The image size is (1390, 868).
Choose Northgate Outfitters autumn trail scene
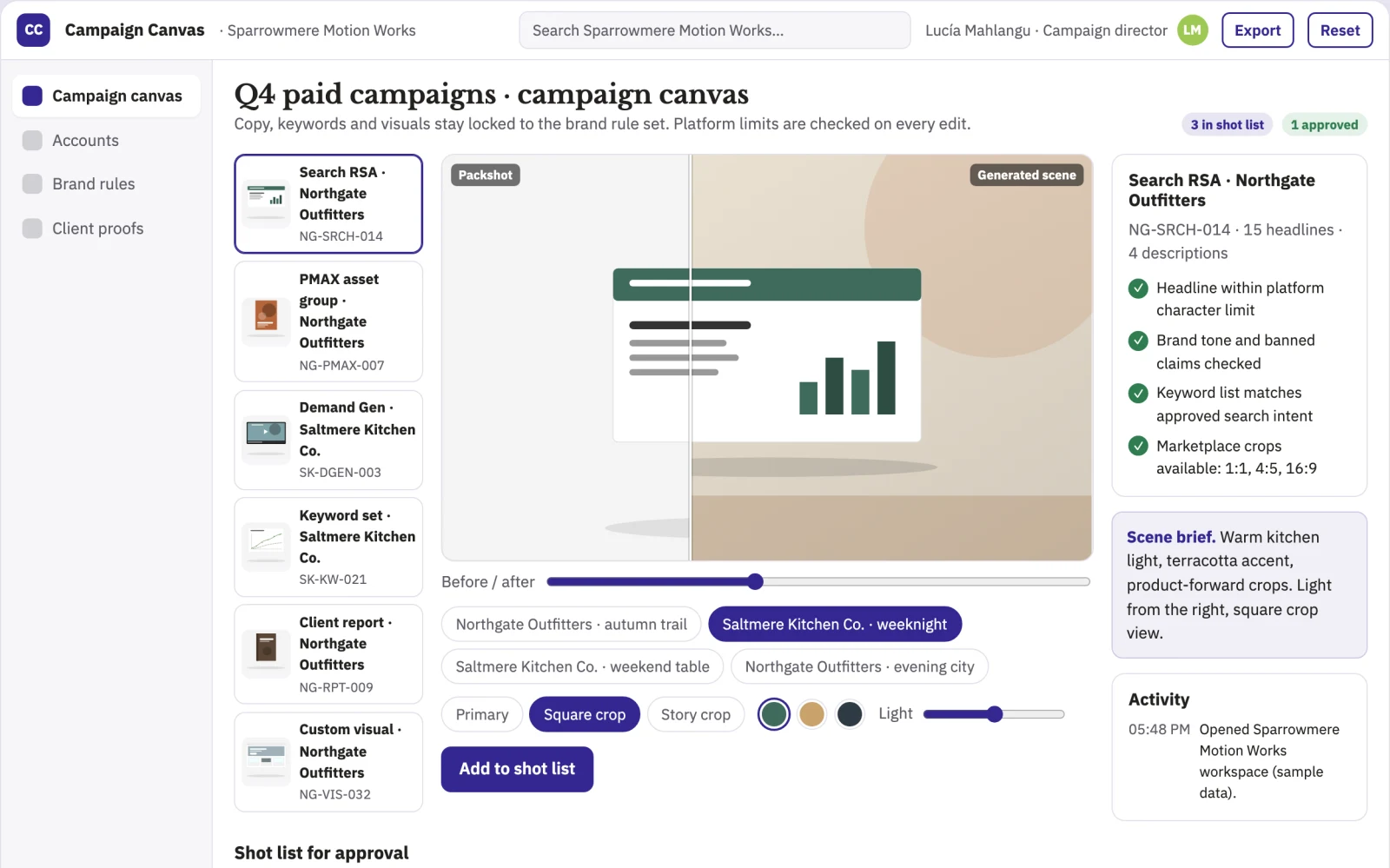[x=571, y=624]
